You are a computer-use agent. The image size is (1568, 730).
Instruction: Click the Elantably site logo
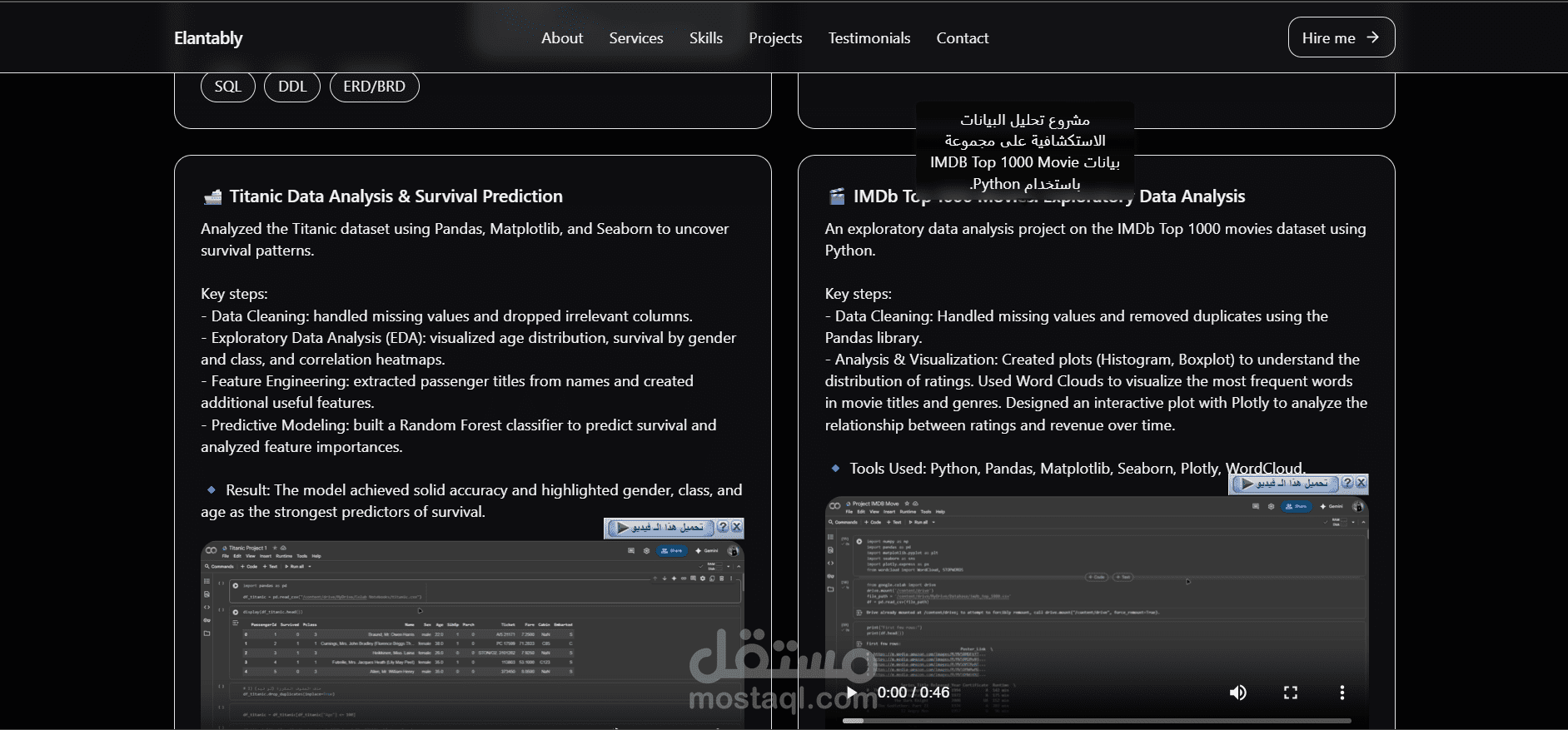click(x=208, y=38)
